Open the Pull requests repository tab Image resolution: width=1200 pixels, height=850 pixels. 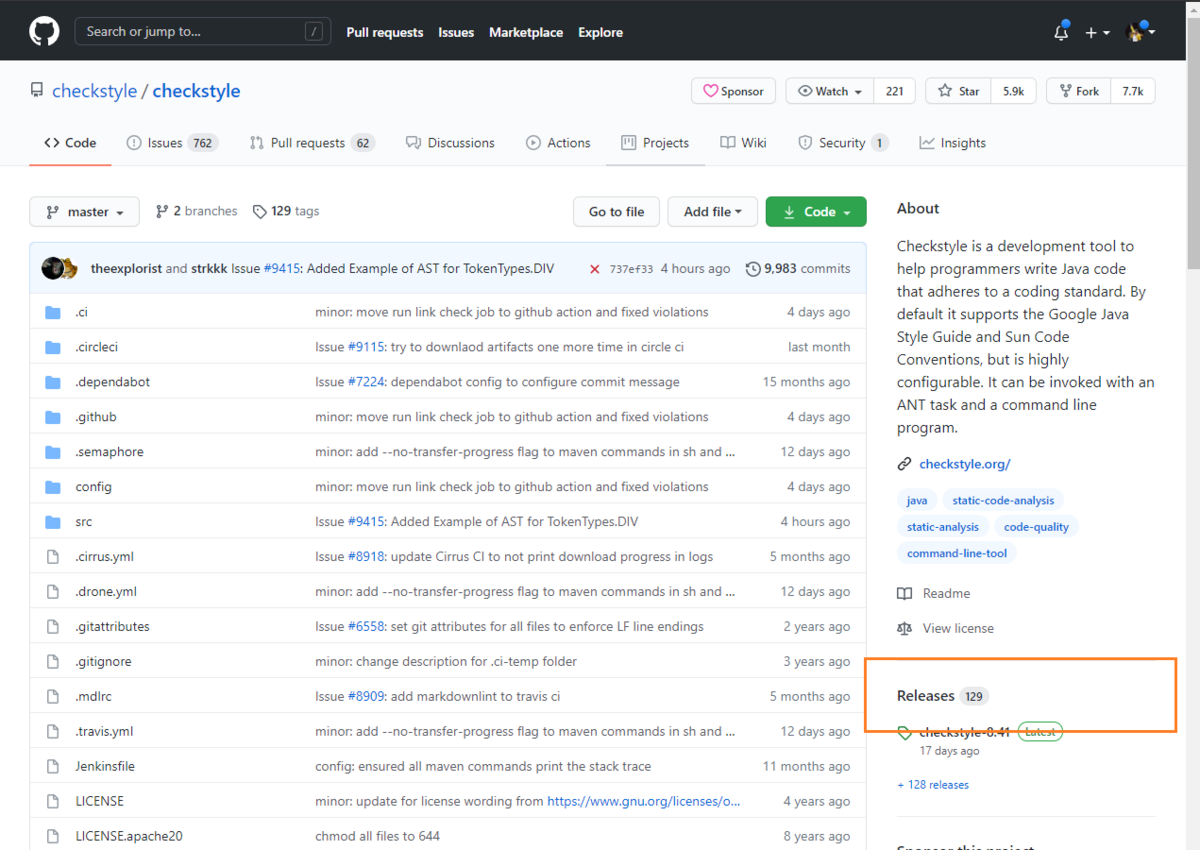[311, 143]
